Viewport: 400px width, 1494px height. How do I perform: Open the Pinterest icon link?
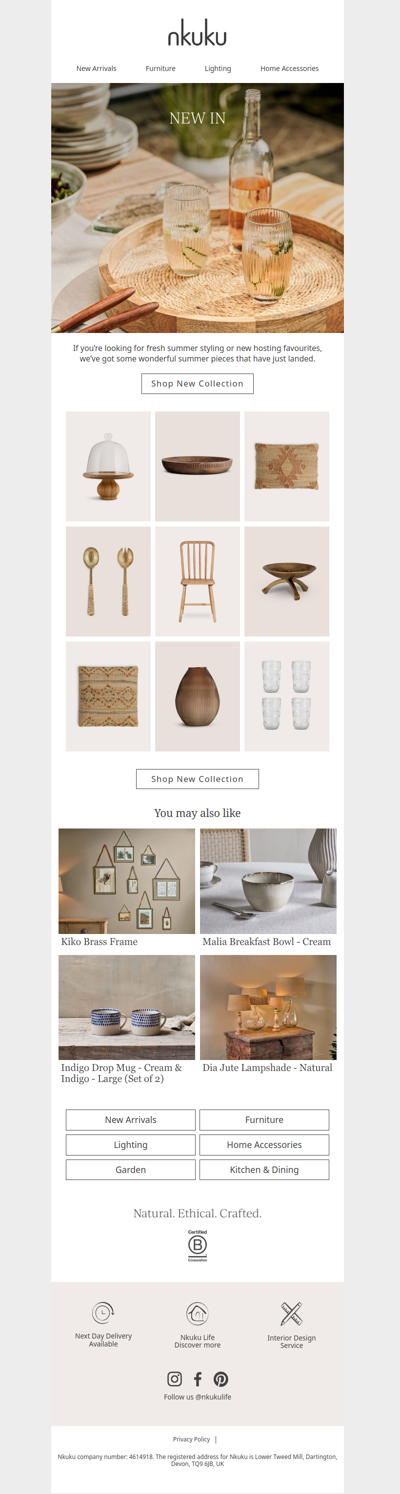(221, 1379)
